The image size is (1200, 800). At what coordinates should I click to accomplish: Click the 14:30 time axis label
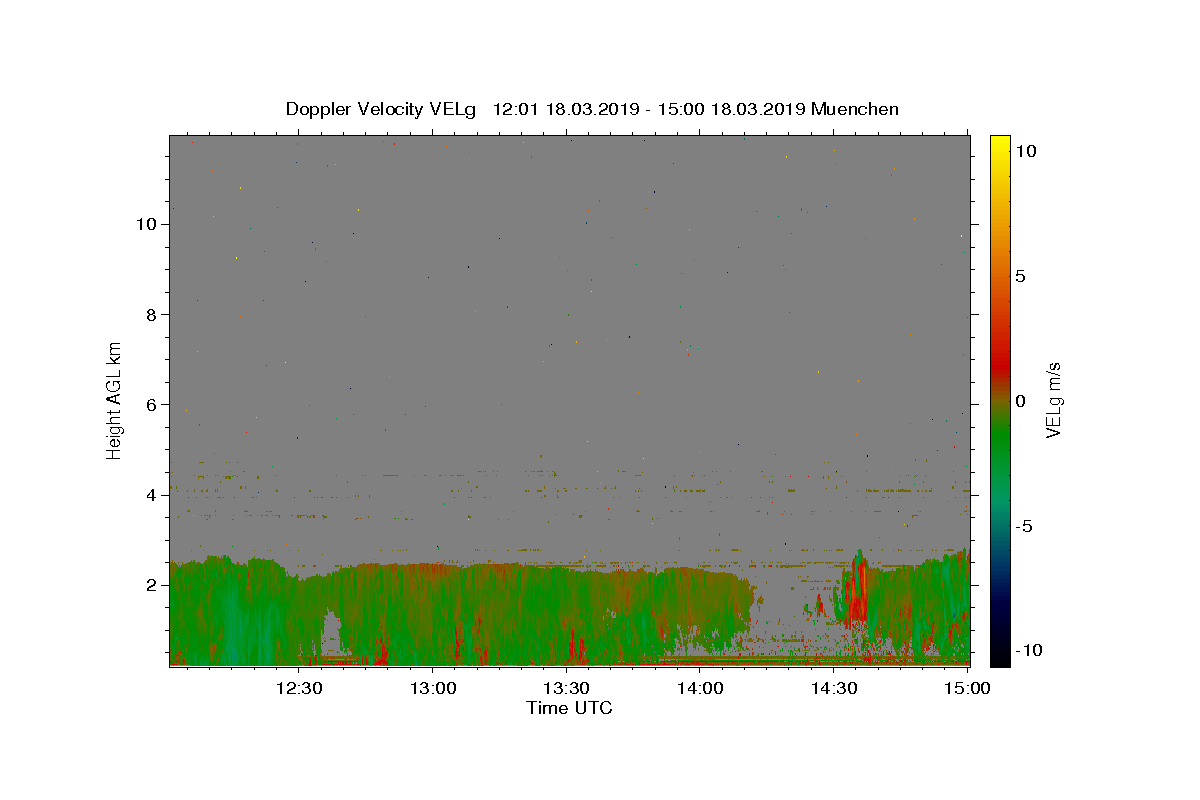click(x=834, y=688)
